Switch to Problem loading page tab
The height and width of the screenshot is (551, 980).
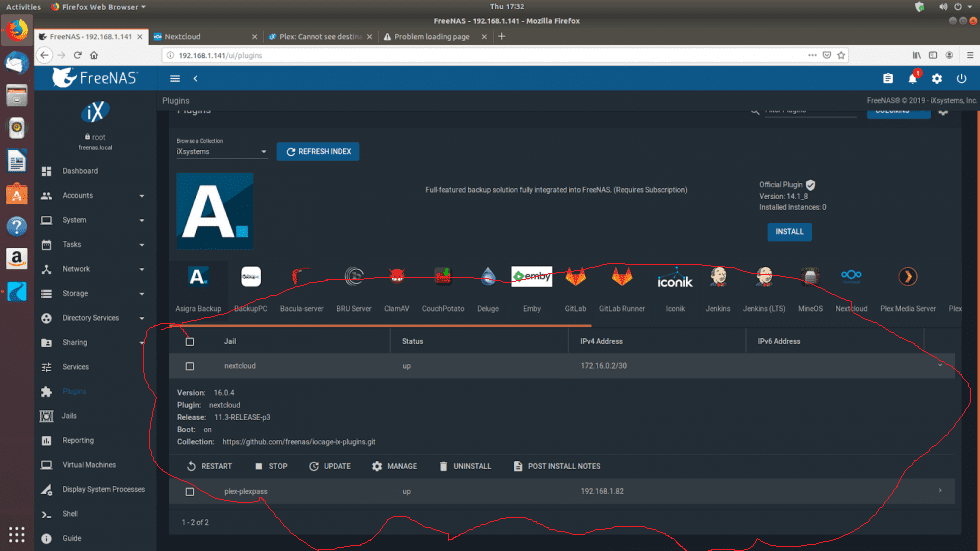435,36
